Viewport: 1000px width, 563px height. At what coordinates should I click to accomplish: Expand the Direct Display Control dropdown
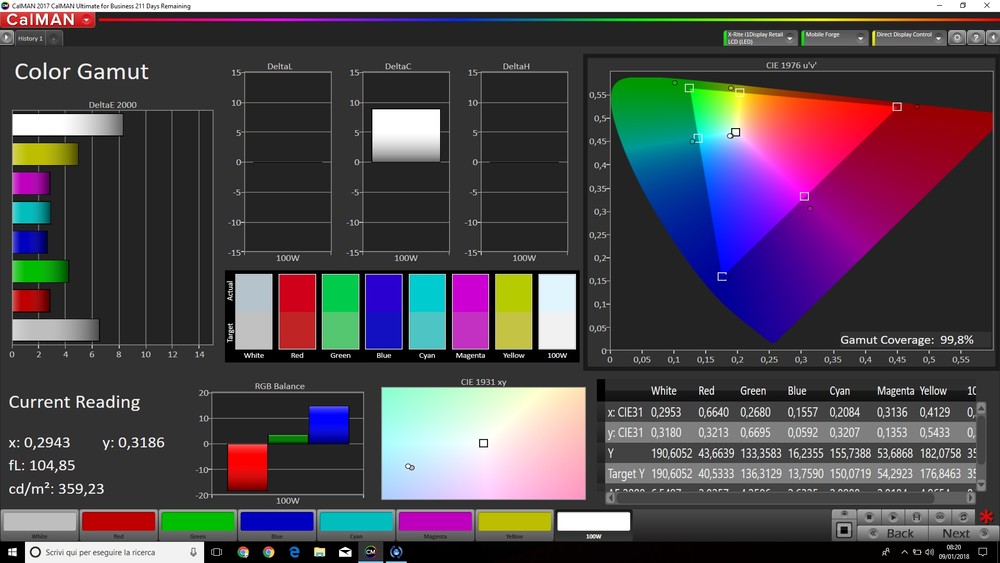(938, 38)
